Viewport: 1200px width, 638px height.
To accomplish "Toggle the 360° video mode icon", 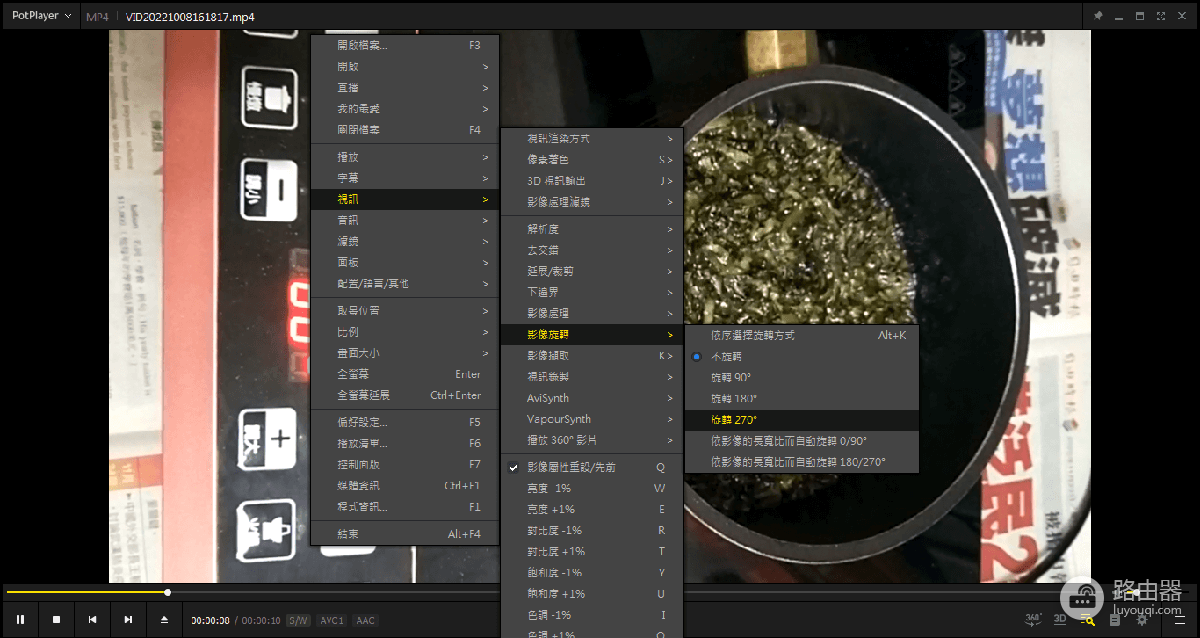I will [1033, 620].
